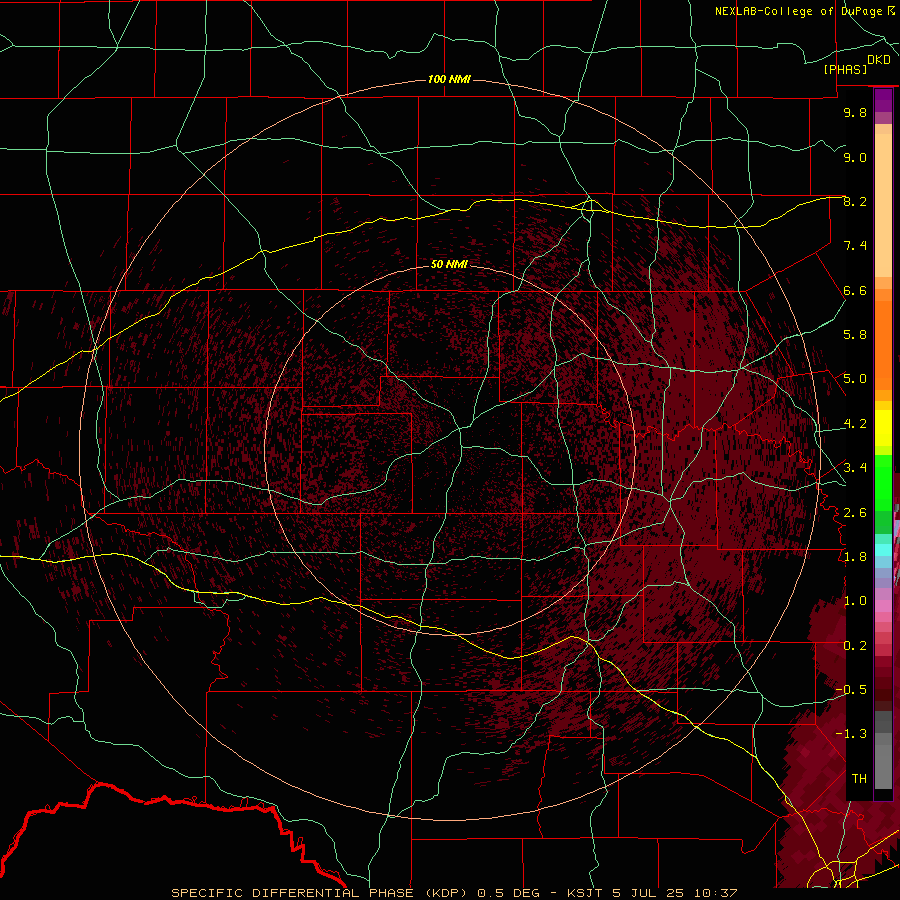
Task: Click the Specific Differential Phase KSJT caption
Action: [454, 893]
